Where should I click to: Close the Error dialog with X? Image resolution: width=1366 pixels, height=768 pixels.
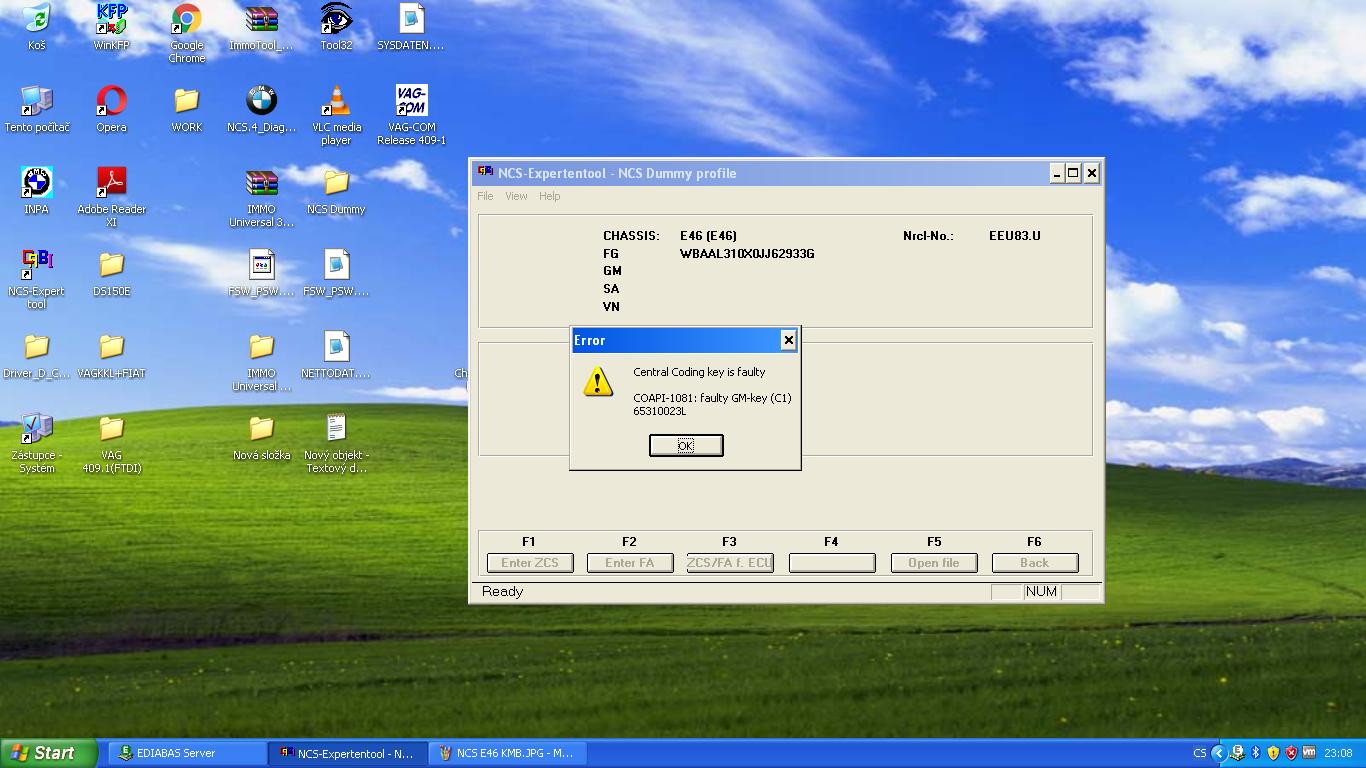788,340
